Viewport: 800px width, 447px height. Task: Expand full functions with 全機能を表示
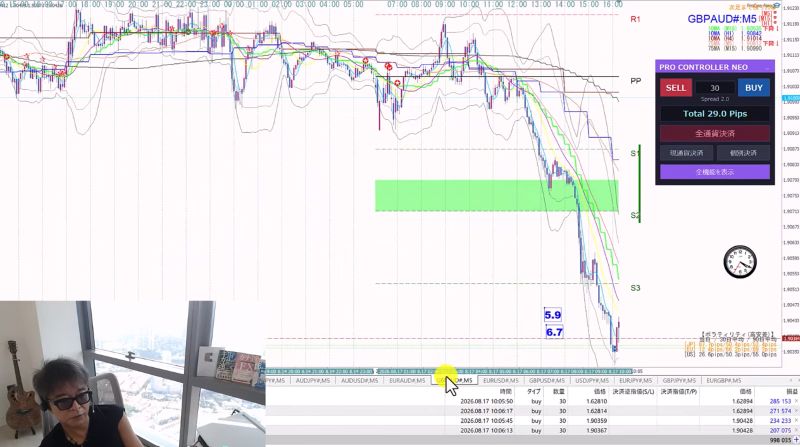click(715, 172)
